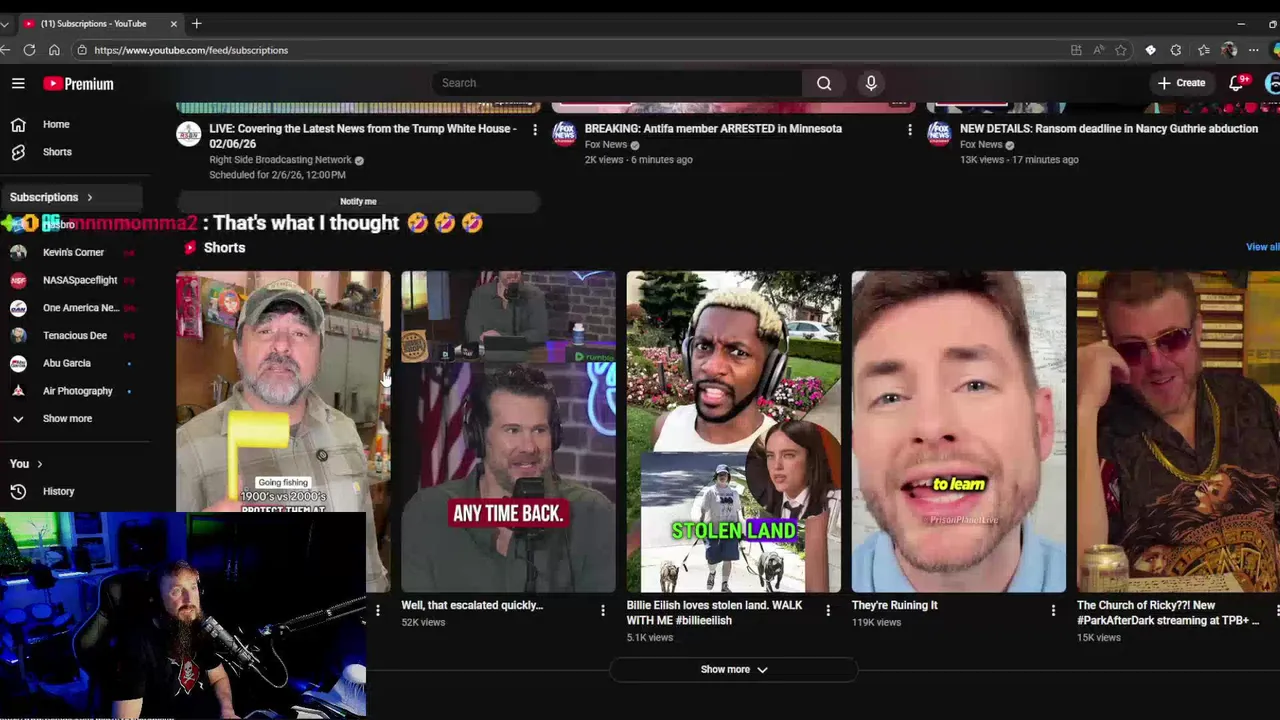Click They're Ruining It title text
1280x720 pixels.
point(895,605)
